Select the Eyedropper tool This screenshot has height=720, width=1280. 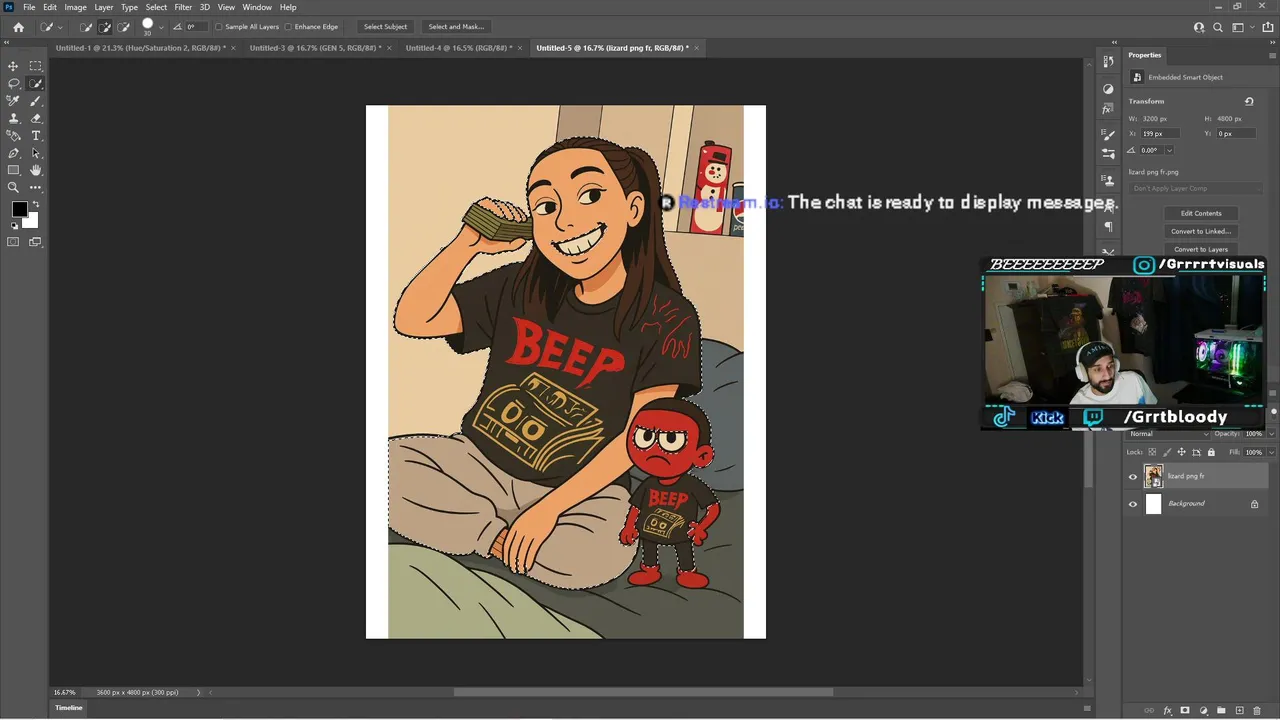coord(13,101)
